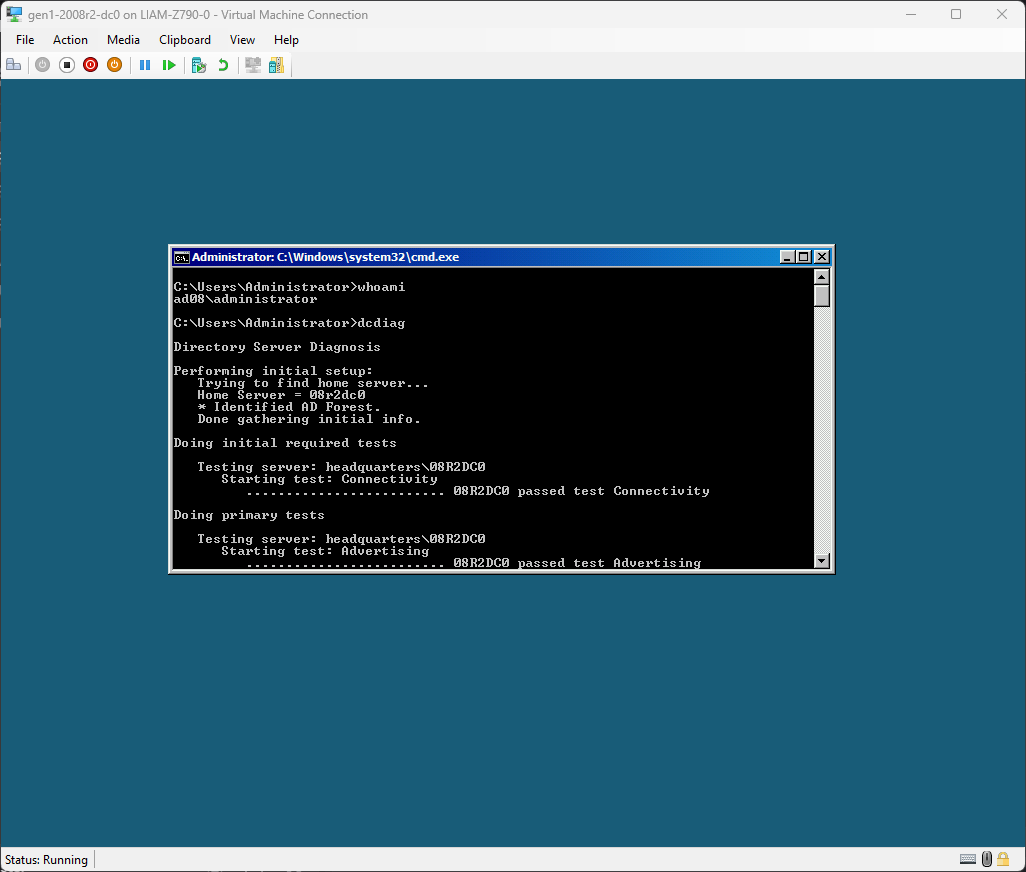Open the File menu
Screen dimensions: 1026x872
pyautogui.click(x=25, y=40)
